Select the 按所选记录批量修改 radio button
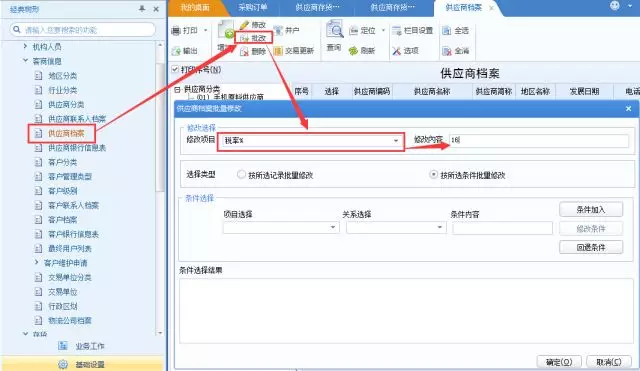 point(241,175)
